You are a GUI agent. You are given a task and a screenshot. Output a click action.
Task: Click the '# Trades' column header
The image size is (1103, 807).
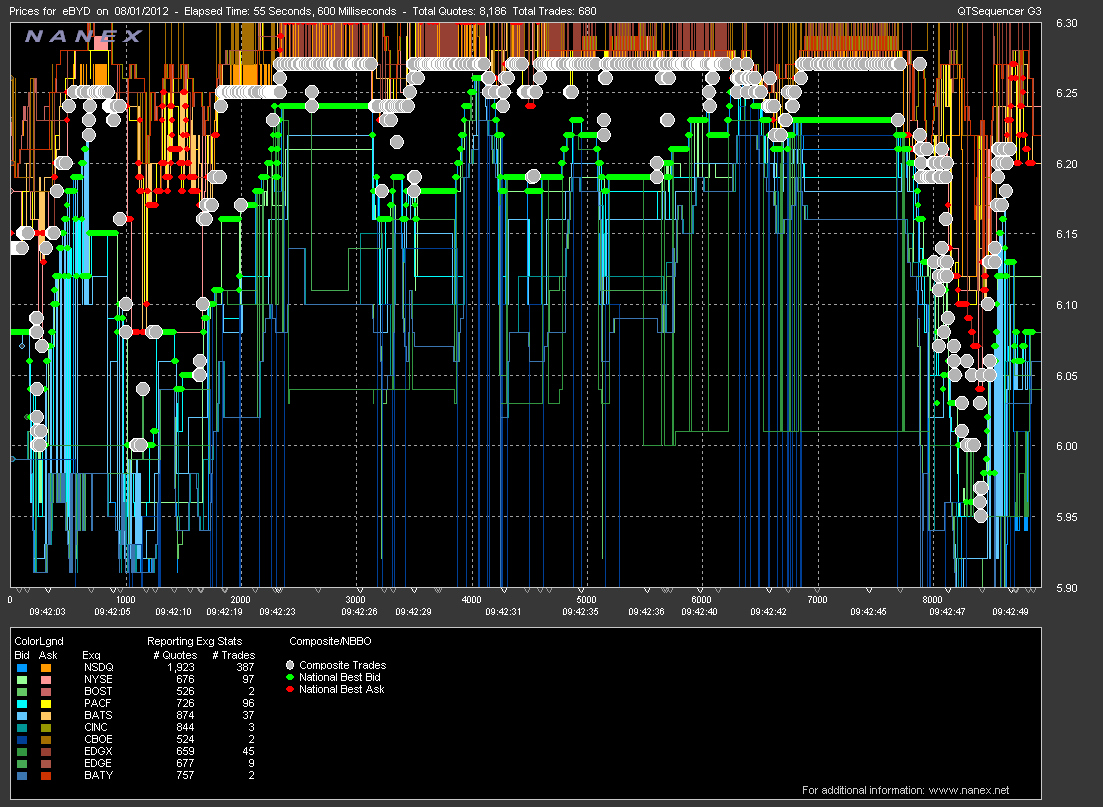[234, 655]
